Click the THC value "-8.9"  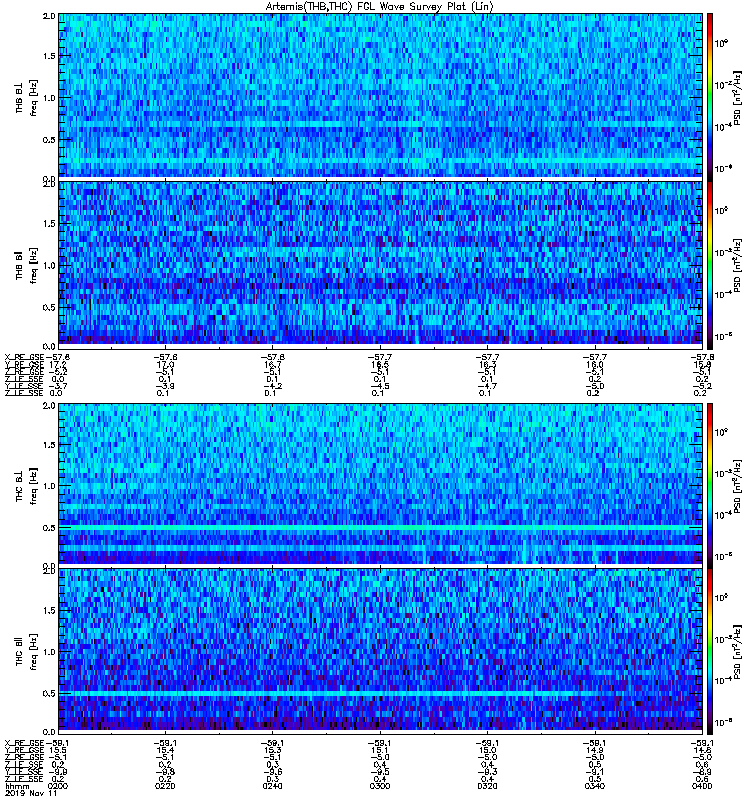point(701,772)
